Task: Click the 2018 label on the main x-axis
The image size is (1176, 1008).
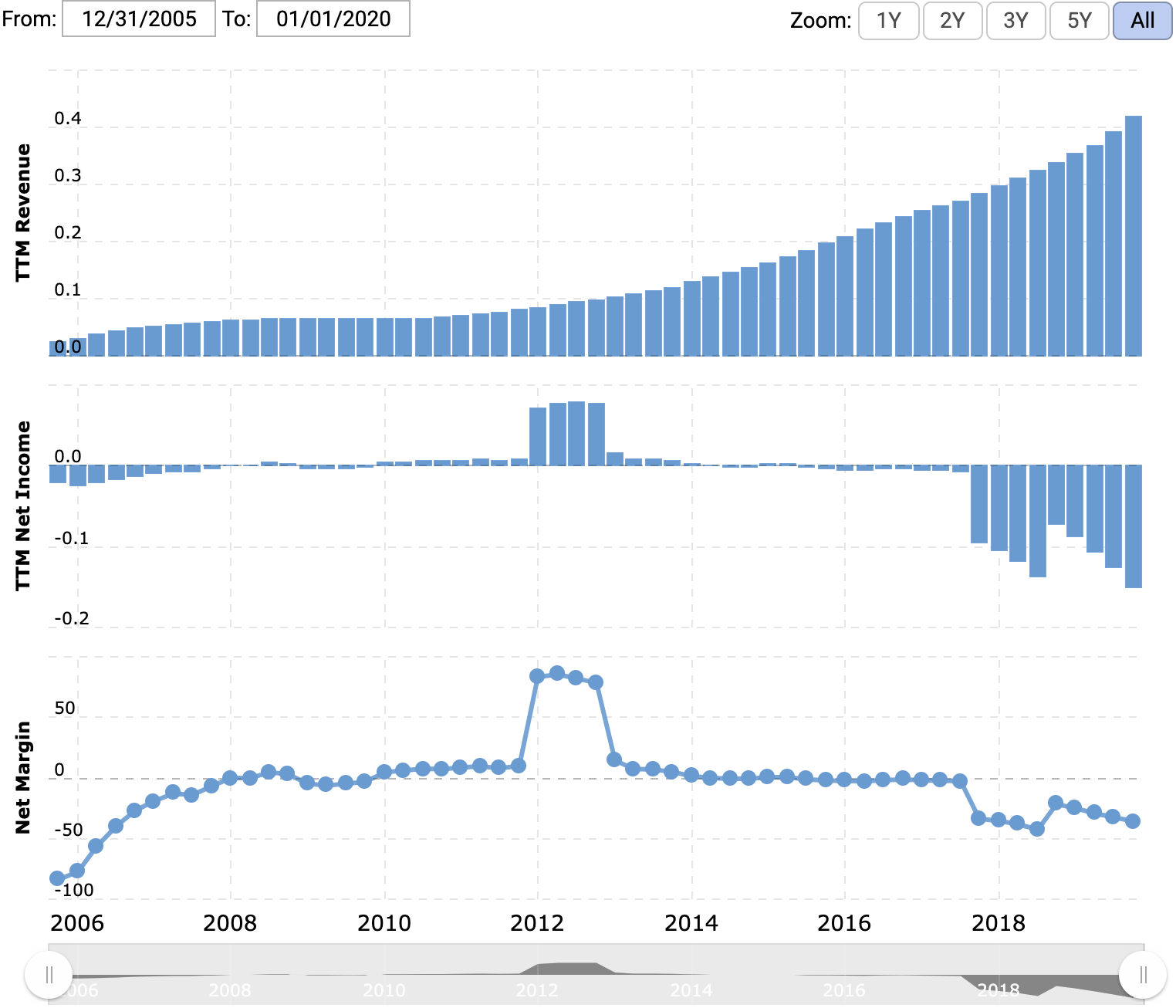Action: click(x=999, y=922)
